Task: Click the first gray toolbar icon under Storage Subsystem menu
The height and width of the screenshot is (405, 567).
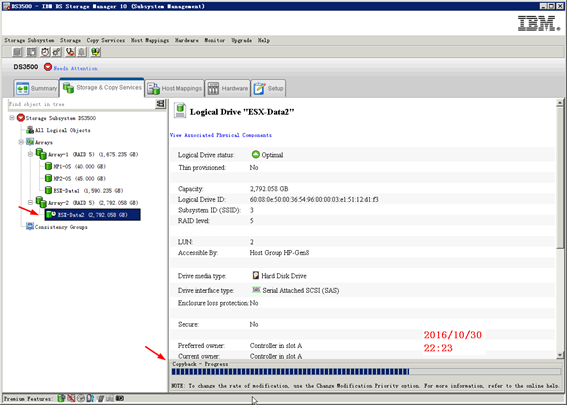Action: coord(17,52)
